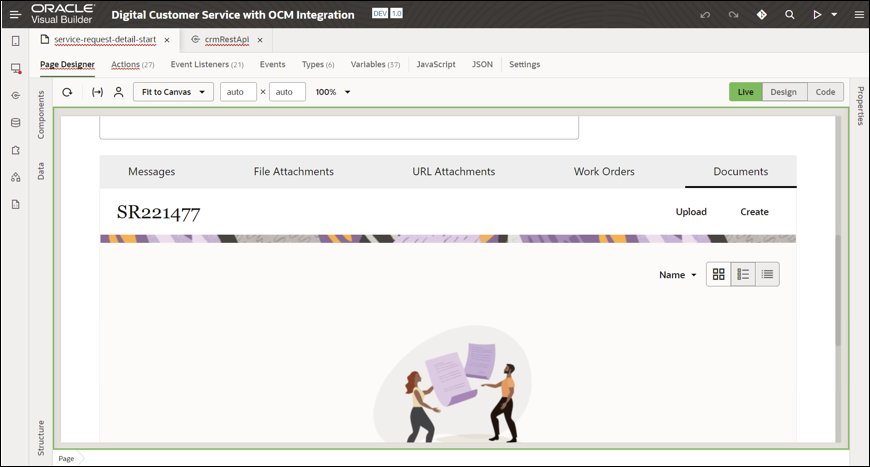Open the search magnifier icon

click(x=790, y=14)
